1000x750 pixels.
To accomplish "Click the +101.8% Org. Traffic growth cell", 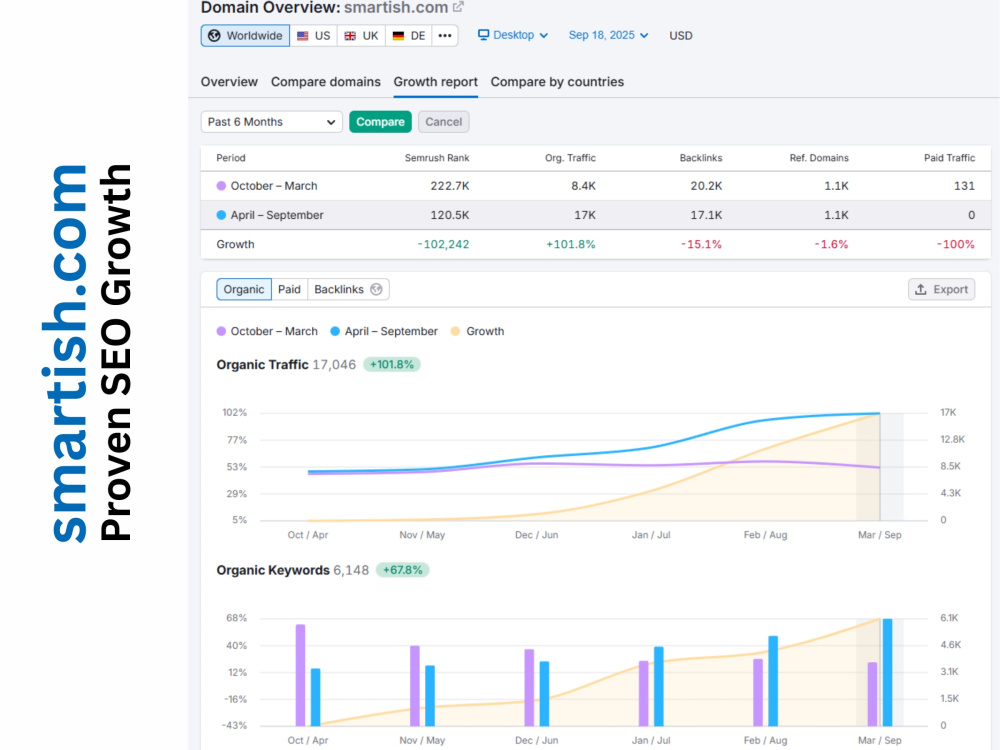I will coord(570,244).
